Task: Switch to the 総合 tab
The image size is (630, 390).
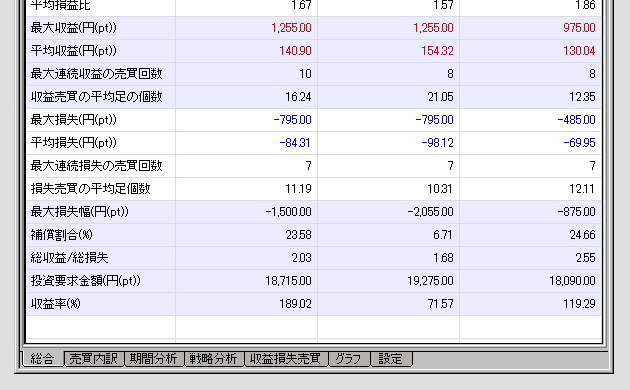Action: click(42, 358)
